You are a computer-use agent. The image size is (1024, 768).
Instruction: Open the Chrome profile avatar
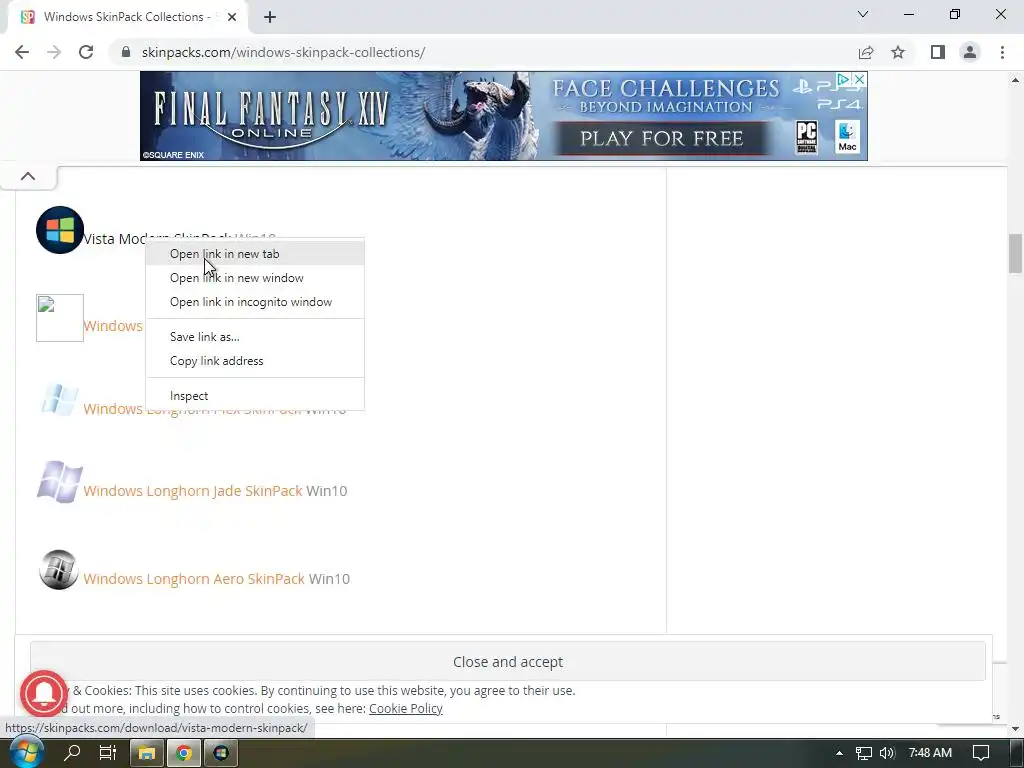coord(970,52)
